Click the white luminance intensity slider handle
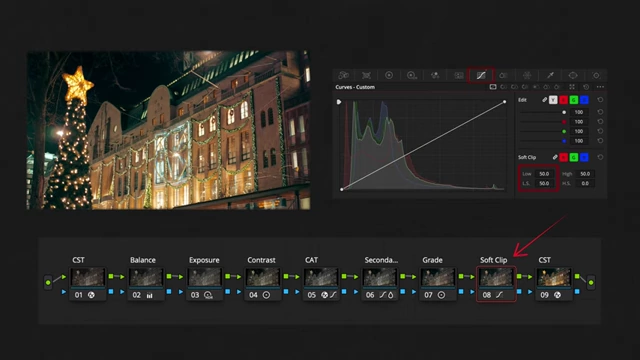640x360 pixels. 564,112
